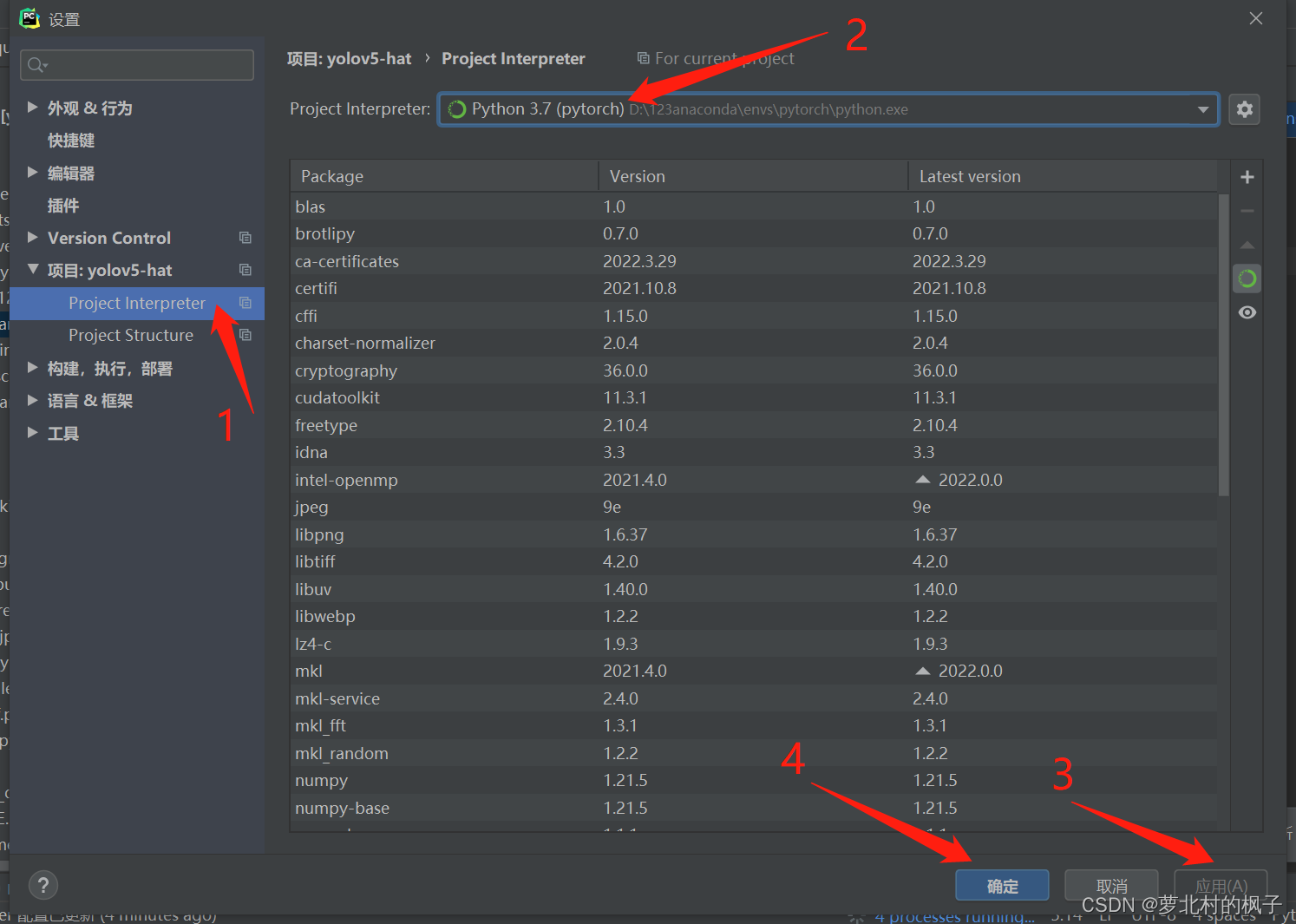Select the jpeg package row

click(x=754, y=508)
